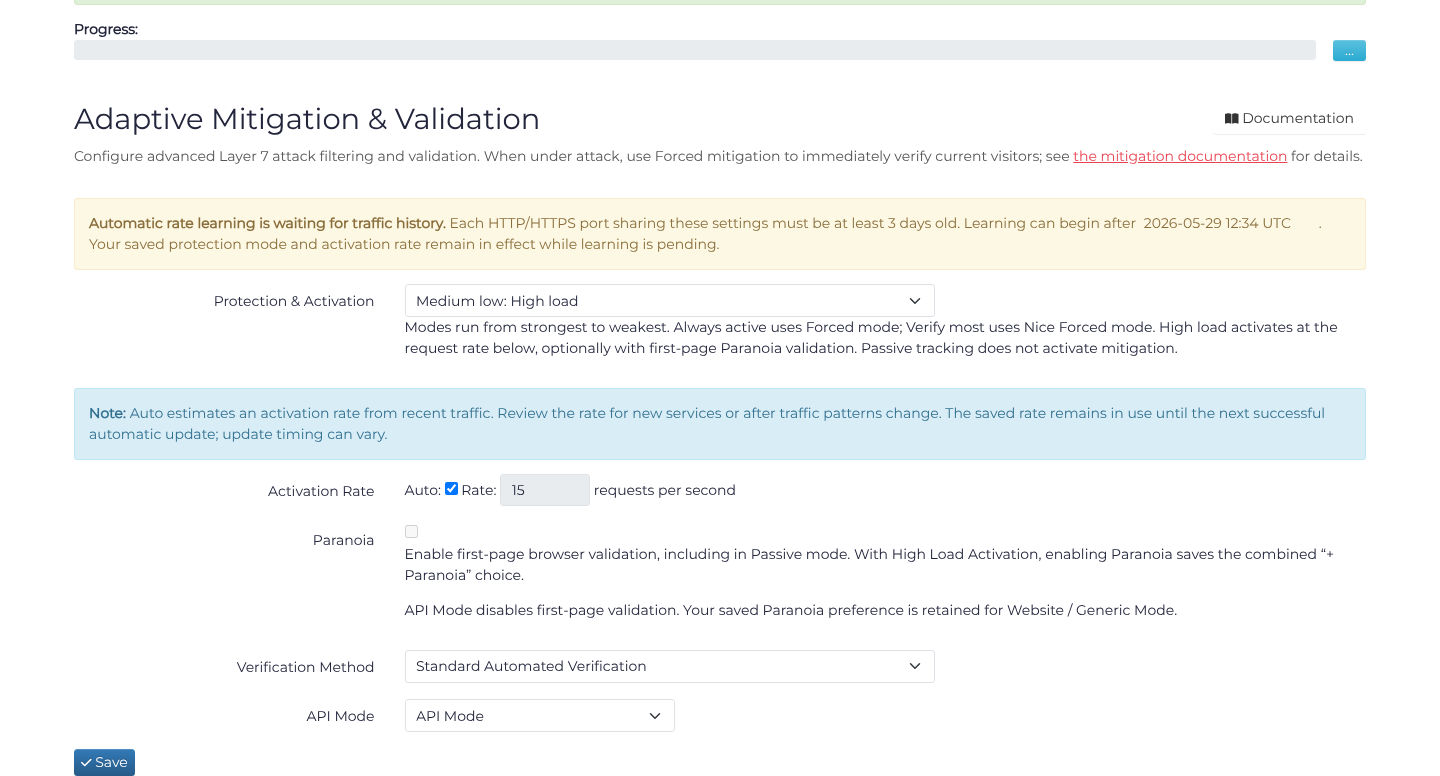Click the Adaptive Mitigation & Validation heading
Viewport: 1440px width, 776px height.
(x=307, y=119)
